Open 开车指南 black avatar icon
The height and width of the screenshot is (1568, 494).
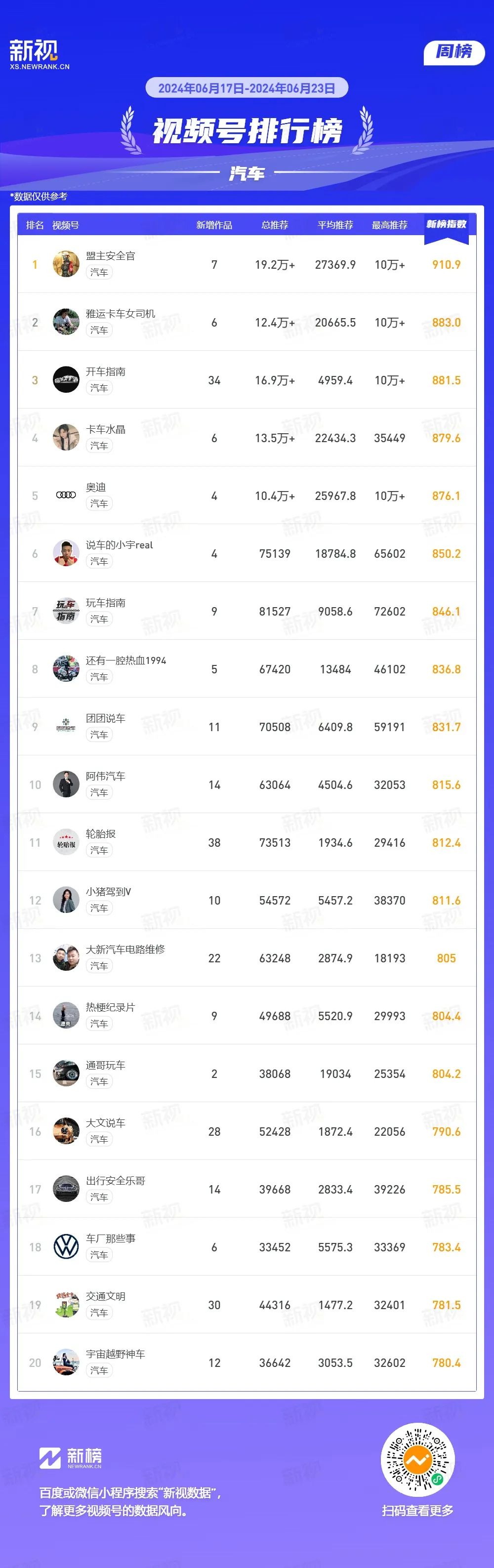[x=66, y=379]
